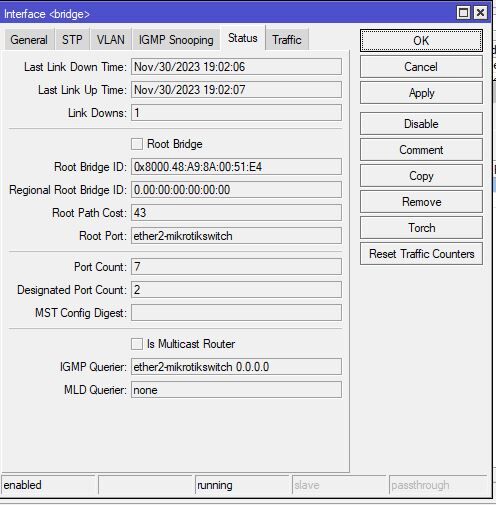Click the IGMP Querier field
Image resolution: width=496 pixels, height=505 pixels.
click(x=236, y=367)
